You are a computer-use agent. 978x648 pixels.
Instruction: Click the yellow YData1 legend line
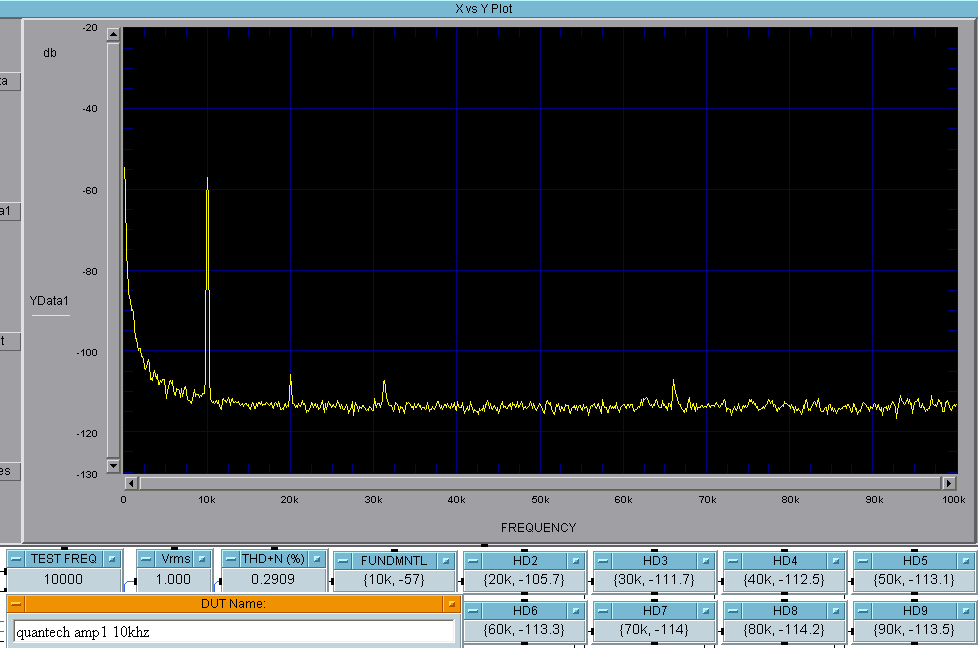click(51, 316)
